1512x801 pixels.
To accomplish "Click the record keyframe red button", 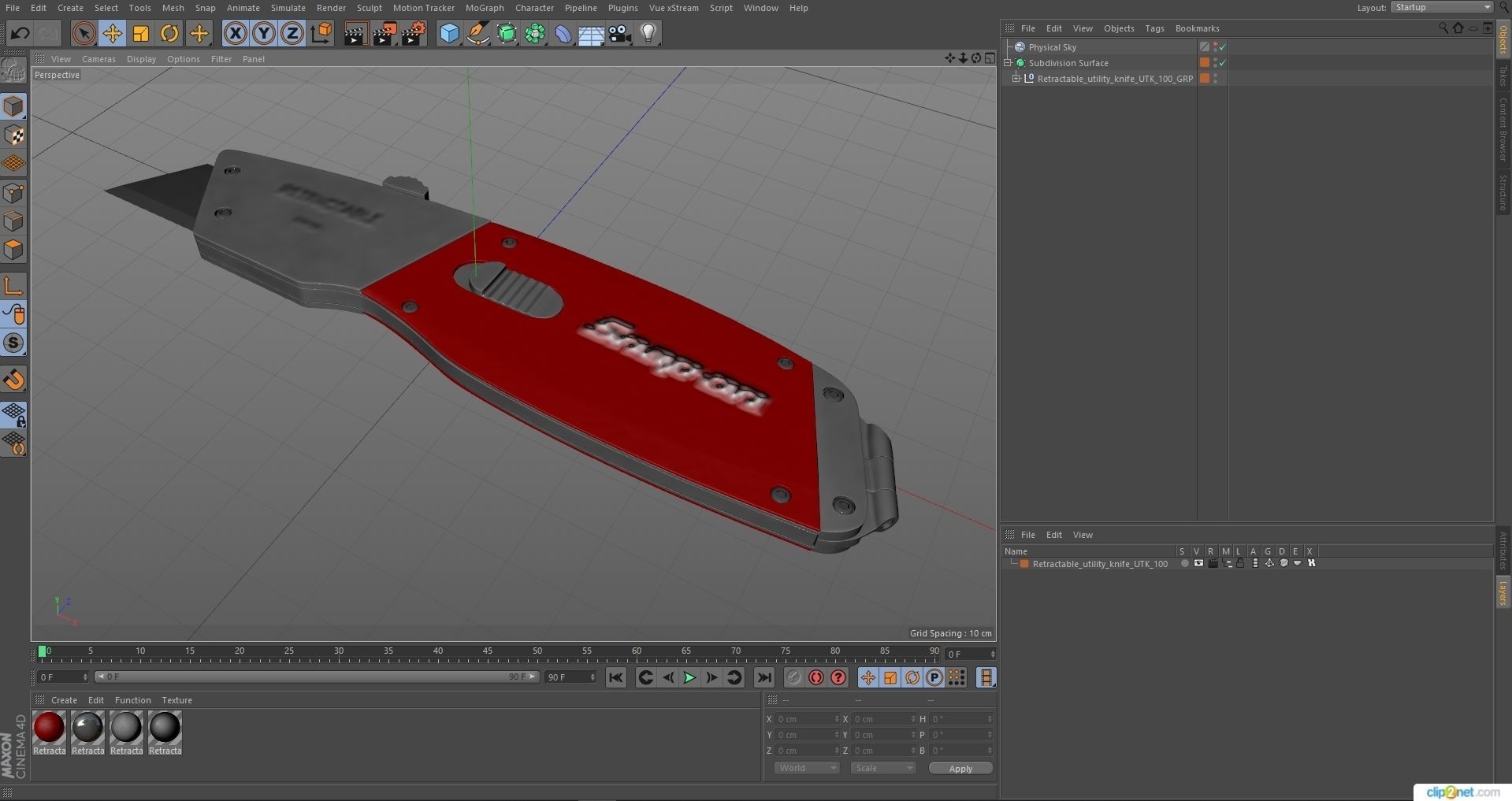I will (x=816, y=677).
